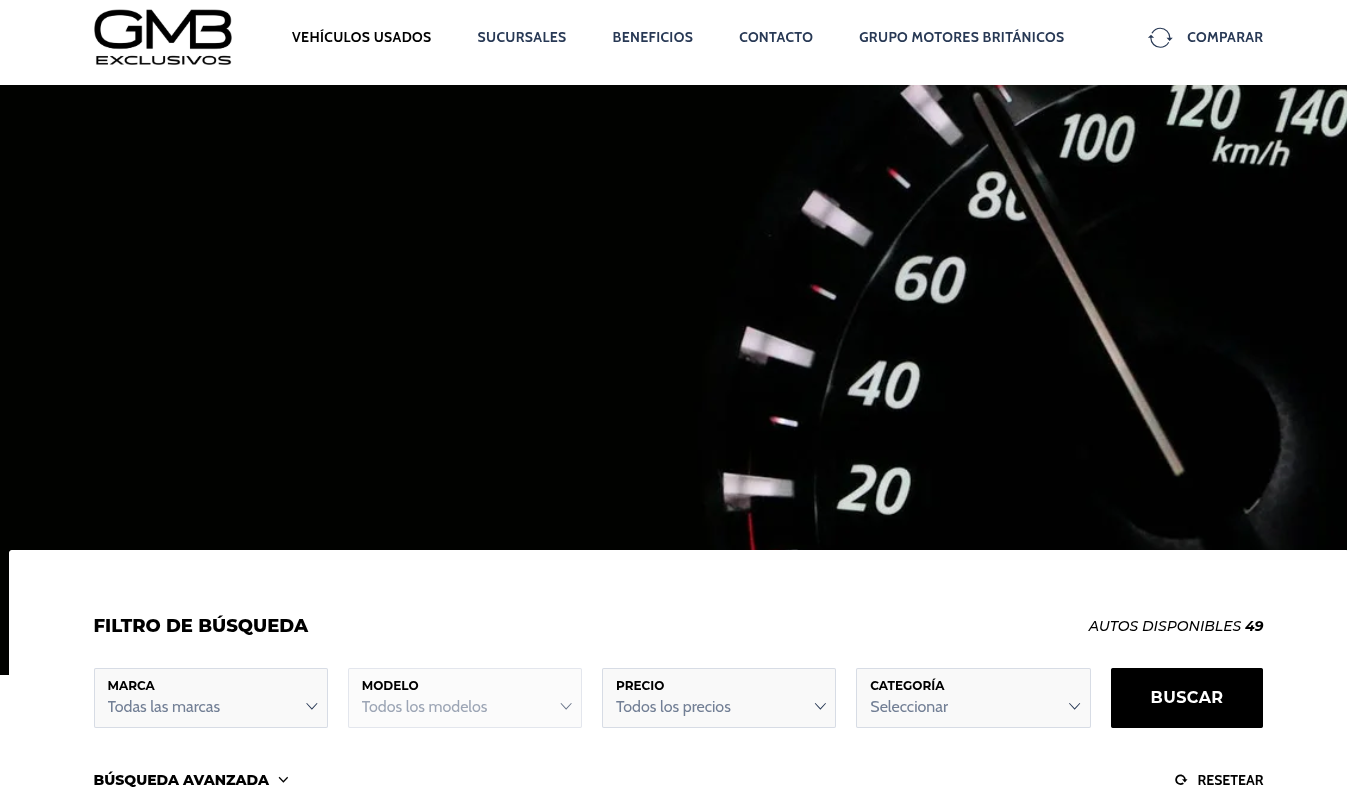Click the chevron arrow in Marca field
Screen dimensions: 1347x790
click(311, 707)
